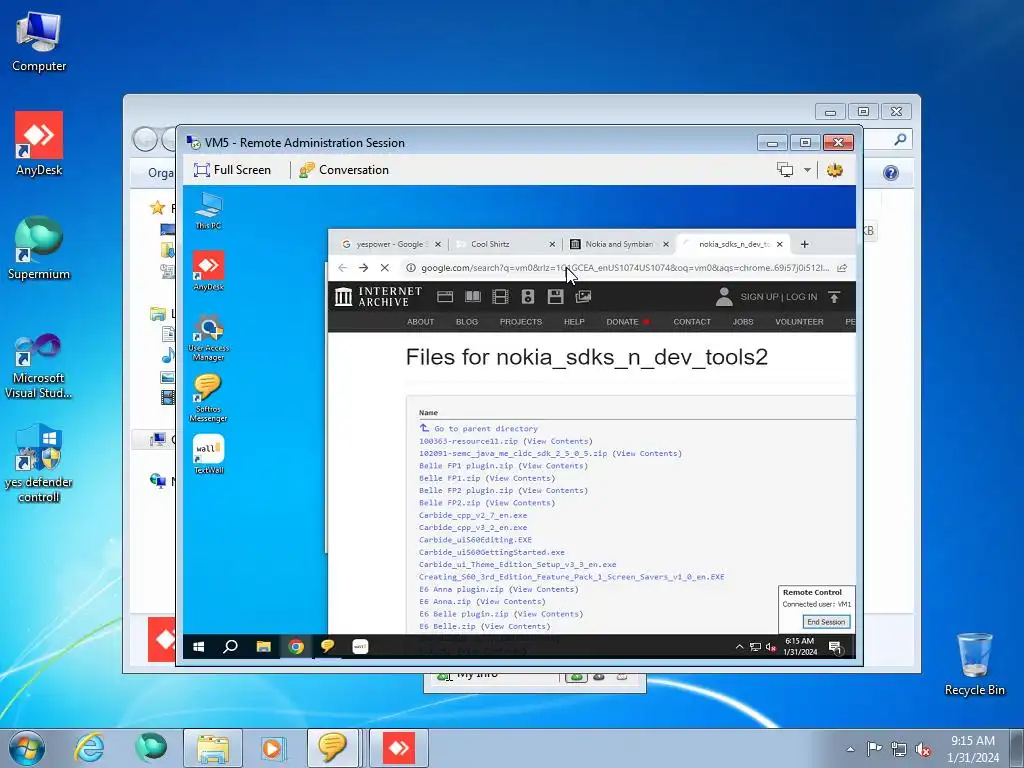Open the ABOUT menu item
The image size is (1024, 768).
[421, 322]
